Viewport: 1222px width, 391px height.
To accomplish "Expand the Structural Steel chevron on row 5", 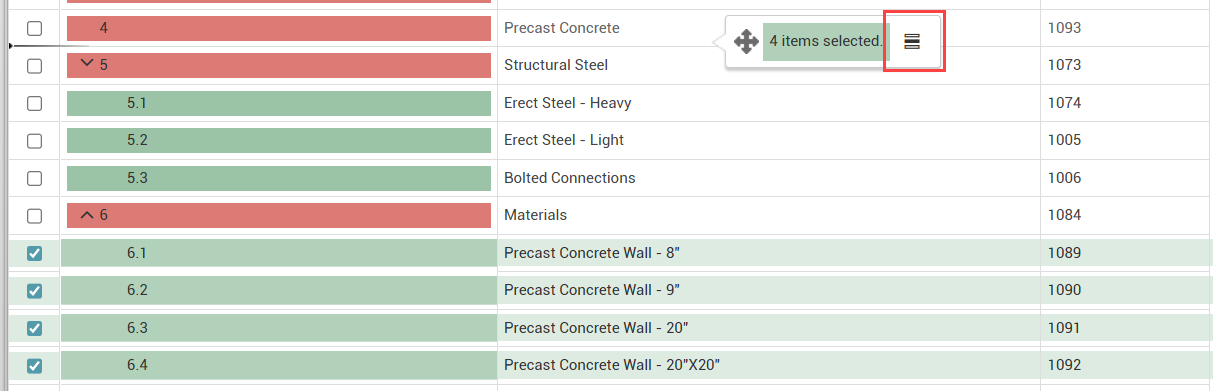I will (x=87, y=65).
